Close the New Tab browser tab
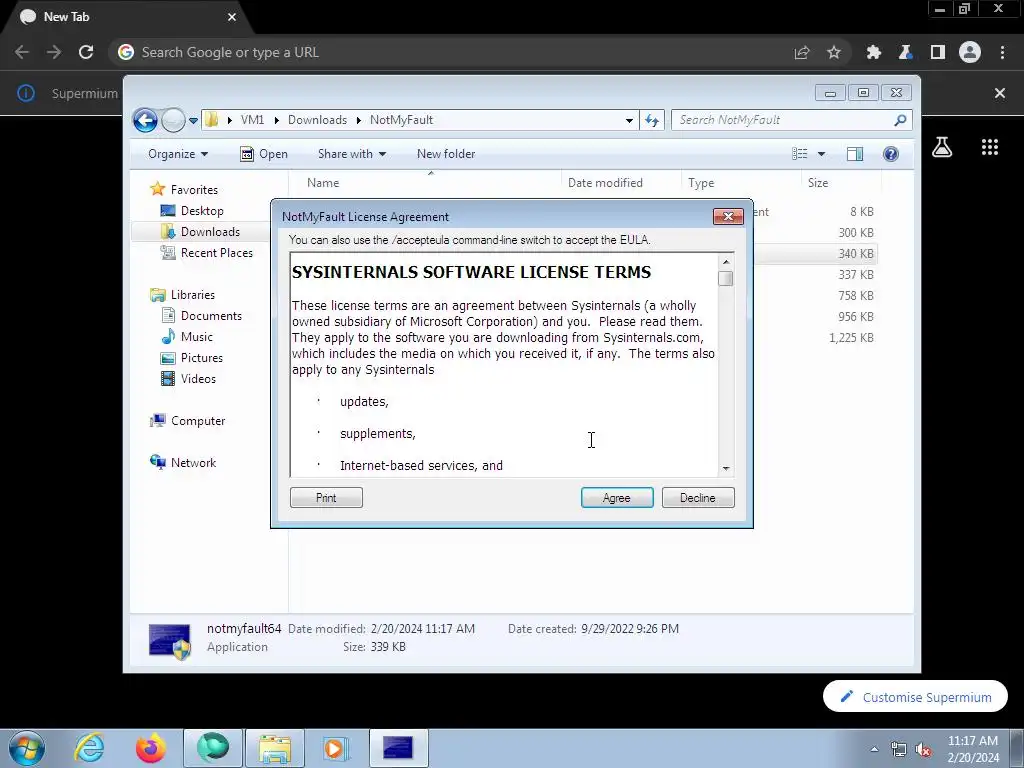 pos(232,17)
